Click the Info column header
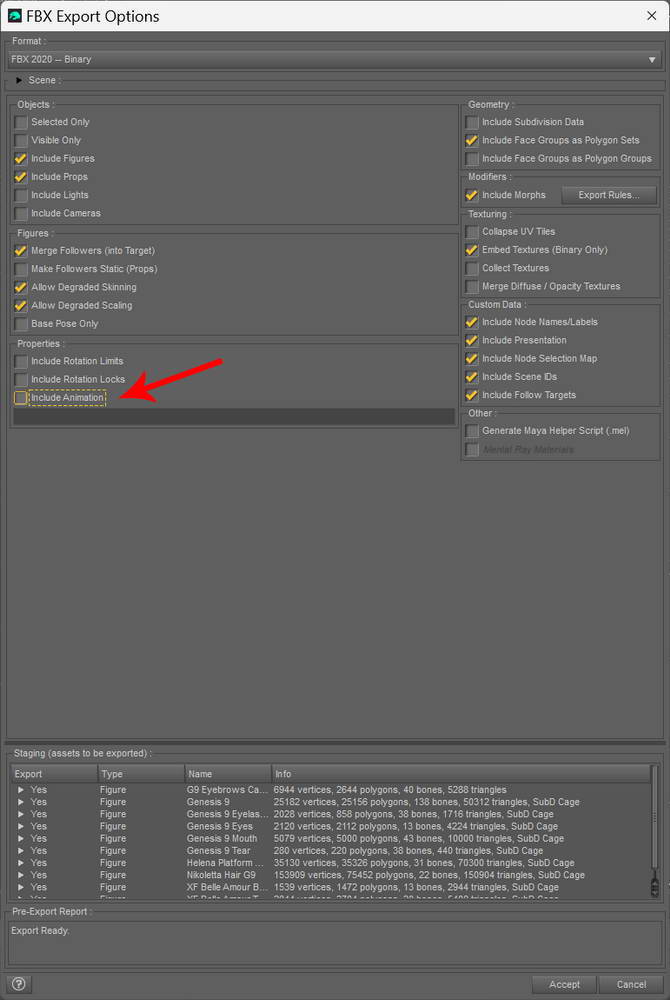This screenshot has width=670, height=1000. [x=461, y=774]
